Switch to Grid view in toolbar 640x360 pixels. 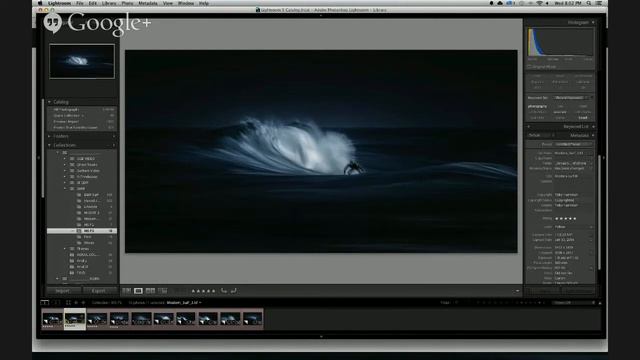pyautogui.click(x=127, y=291)
